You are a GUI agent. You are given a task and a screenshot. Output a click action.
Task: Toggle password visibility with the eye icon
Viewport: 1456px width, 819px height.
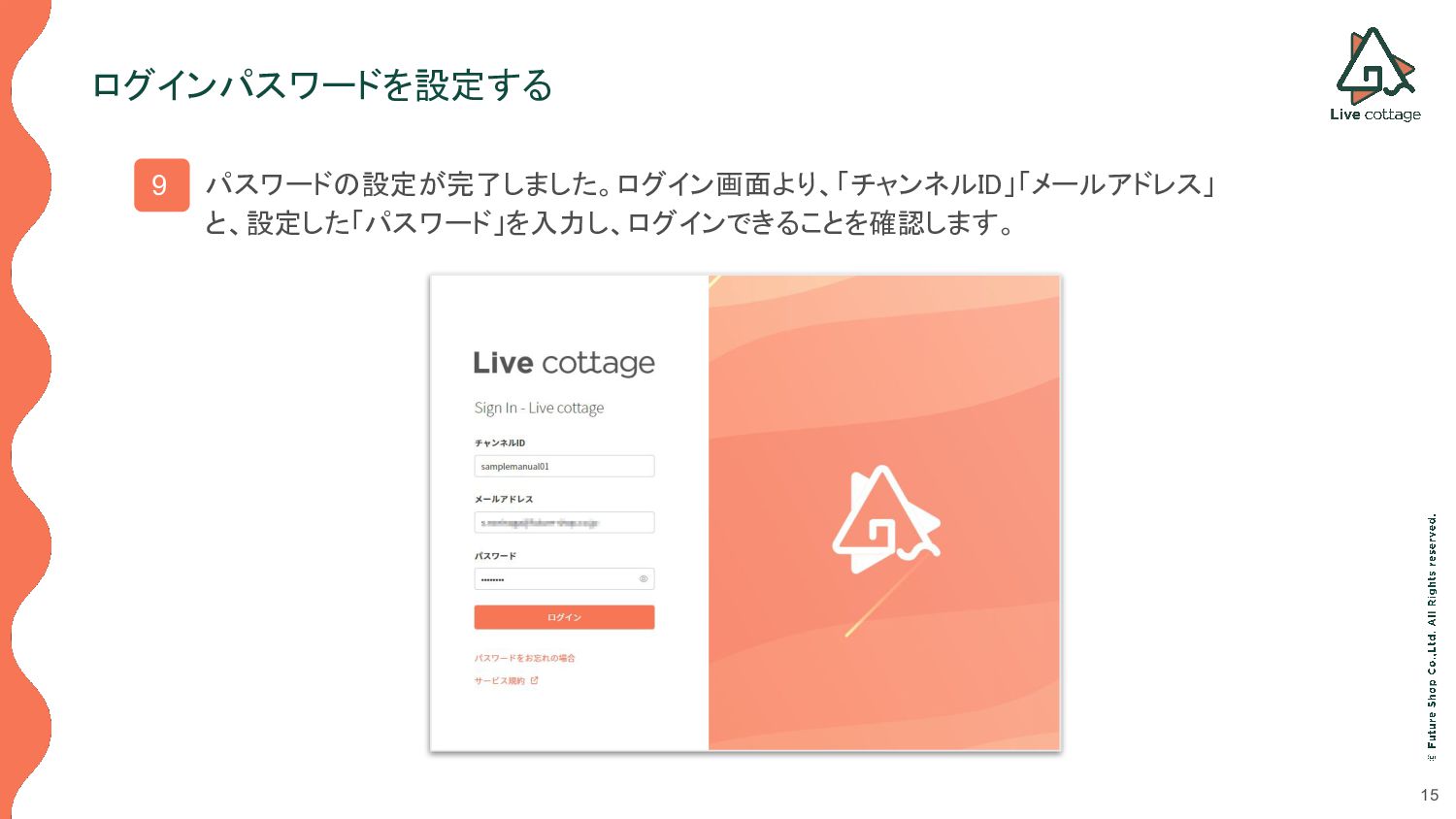point(643,579)
